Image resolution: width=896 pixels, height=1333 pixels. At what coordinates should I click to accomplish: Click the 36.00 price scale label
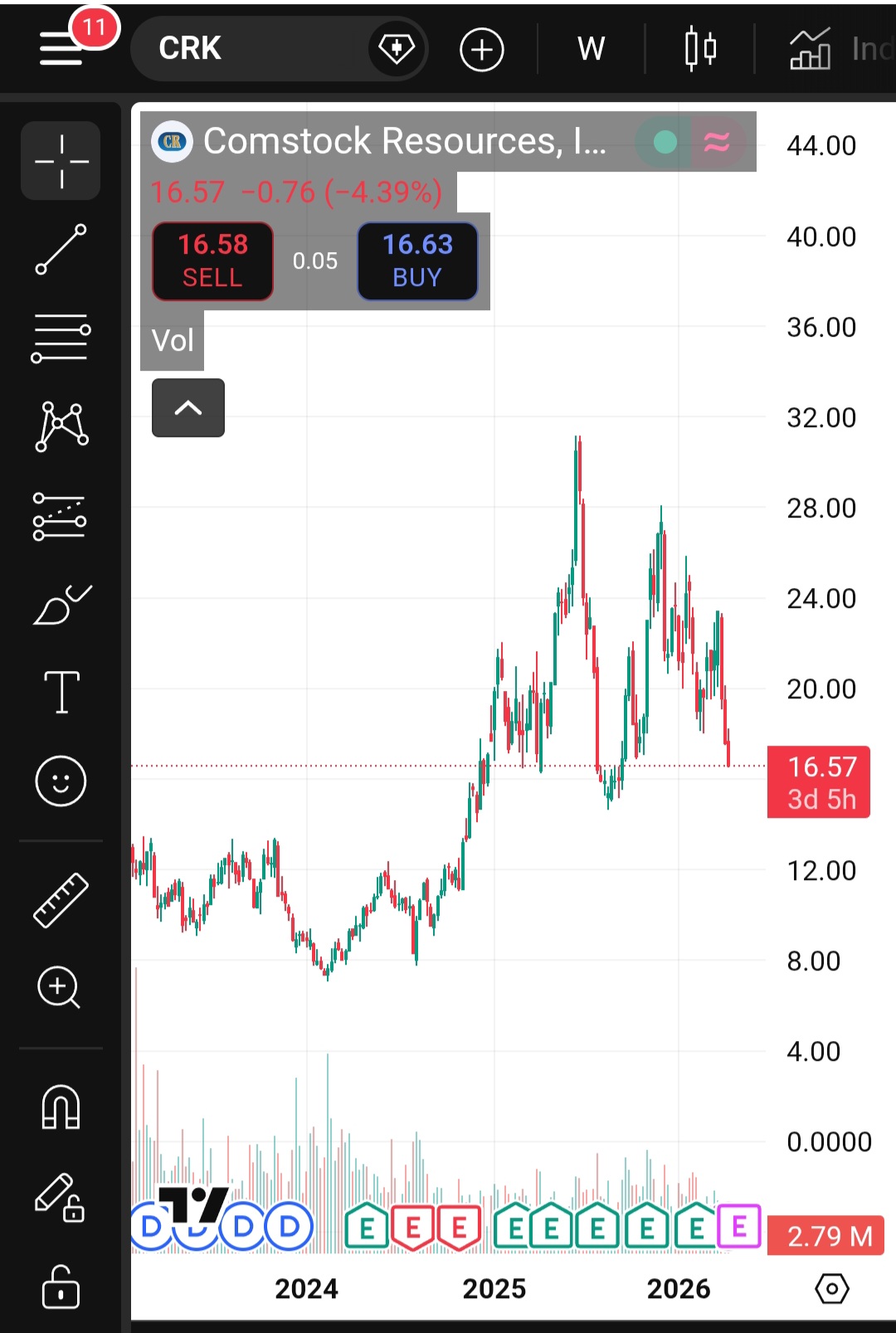[x=821, y=328]
